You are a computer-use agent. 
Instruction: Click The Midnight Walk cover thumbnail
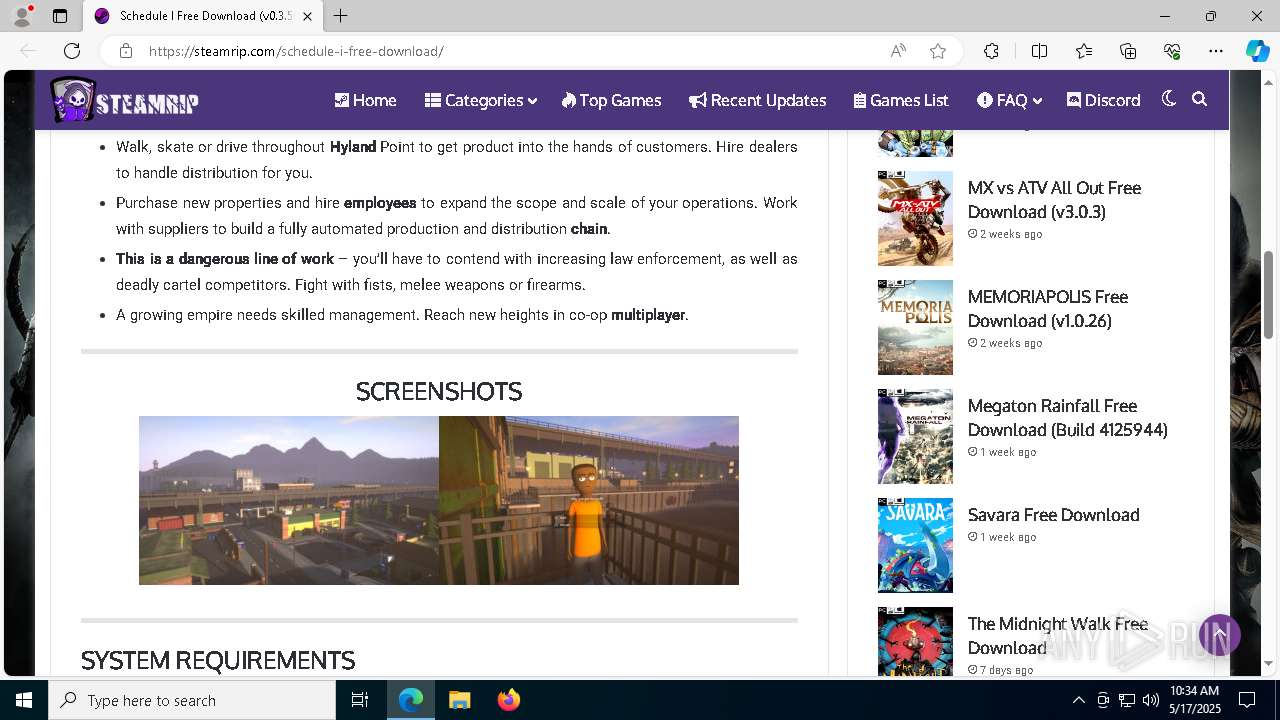915,642
